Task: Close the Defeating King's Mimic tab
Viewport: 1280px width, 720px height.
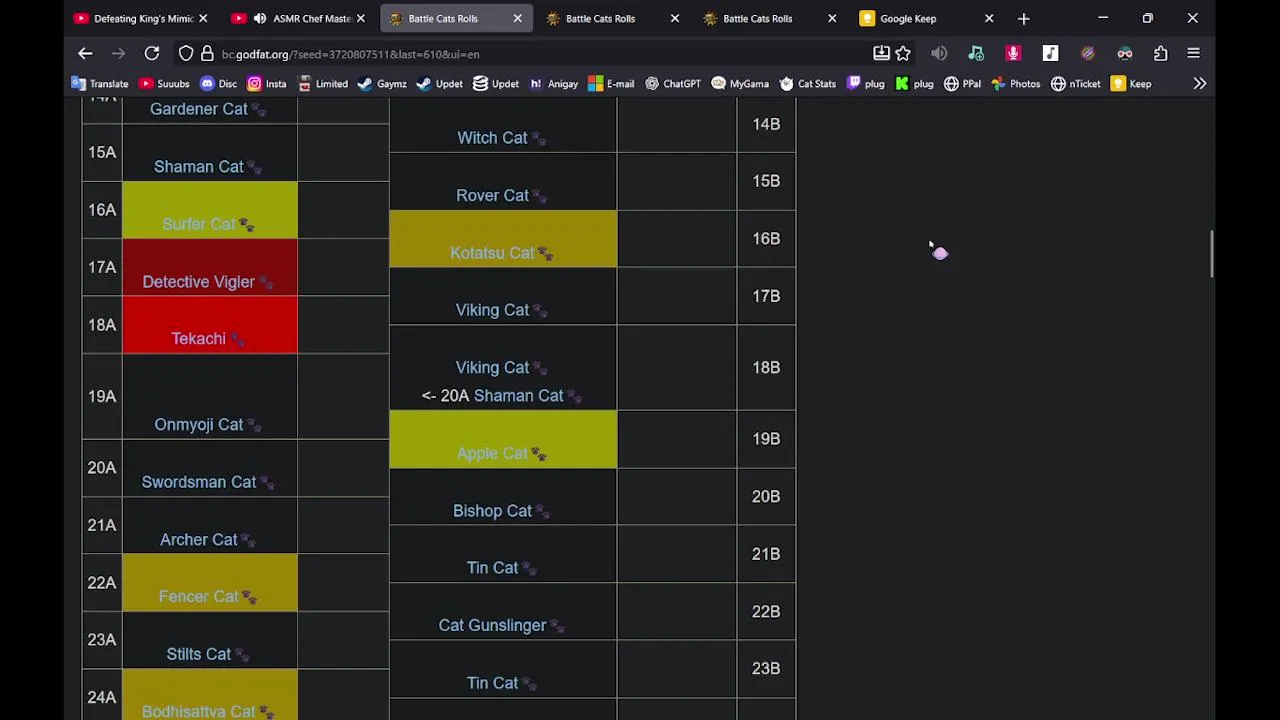Action: pyautogui.click(x=203, y=18)
